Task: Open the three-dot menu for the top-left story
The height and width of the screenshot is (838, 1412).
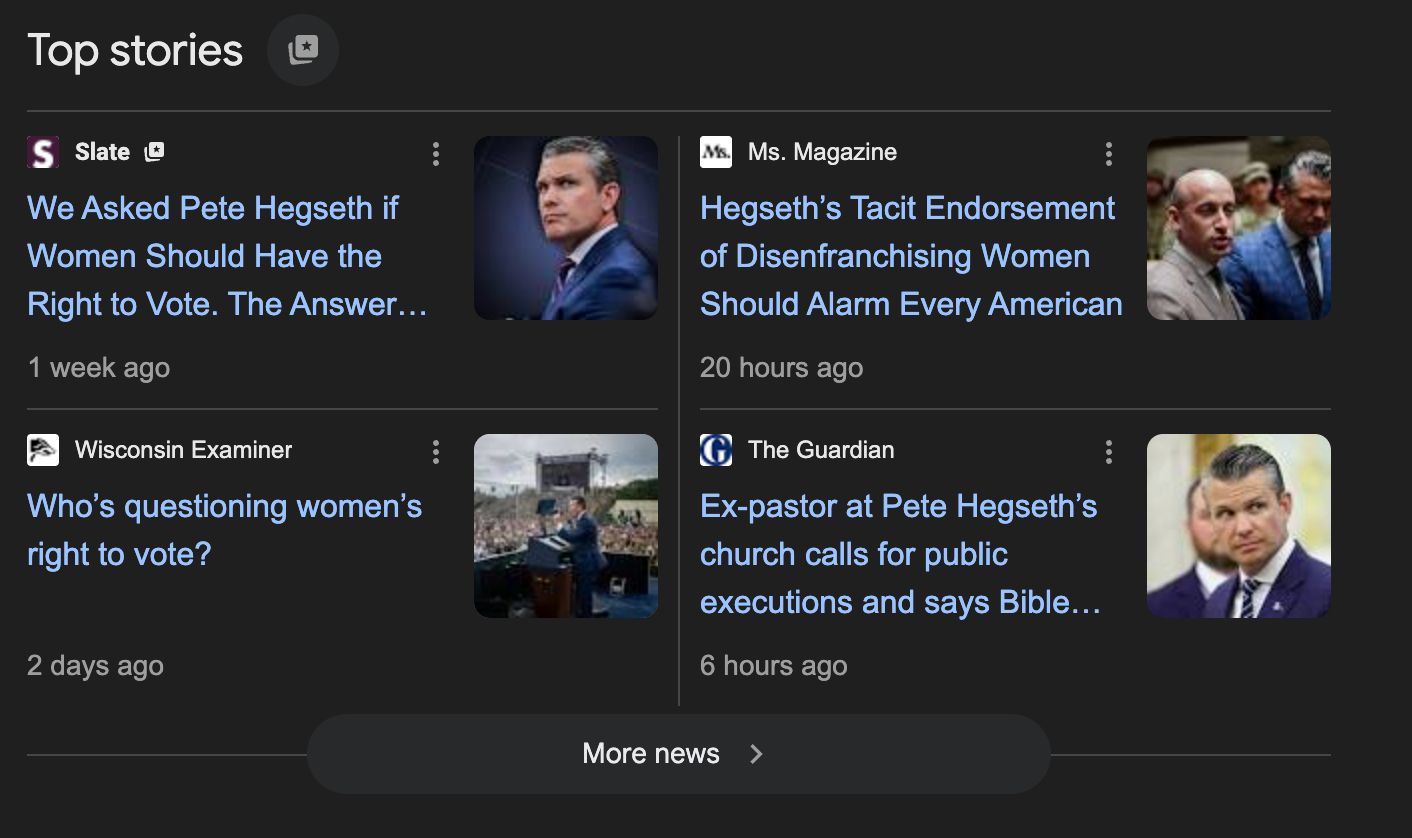Action: coord(436,154)
